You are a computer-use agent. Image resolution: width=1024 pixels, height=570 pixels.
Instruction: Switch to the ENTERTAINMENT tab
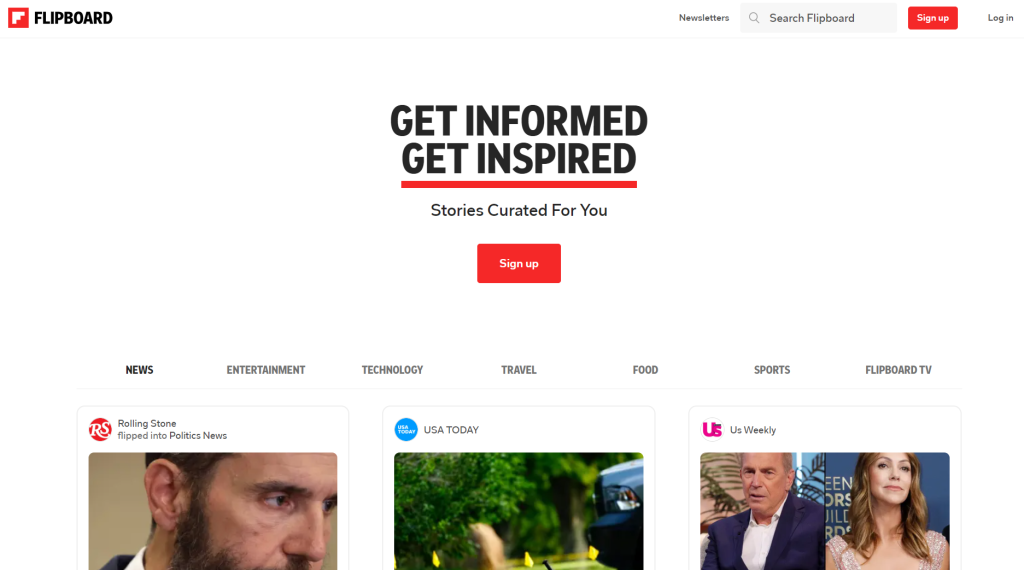(266, 370)
